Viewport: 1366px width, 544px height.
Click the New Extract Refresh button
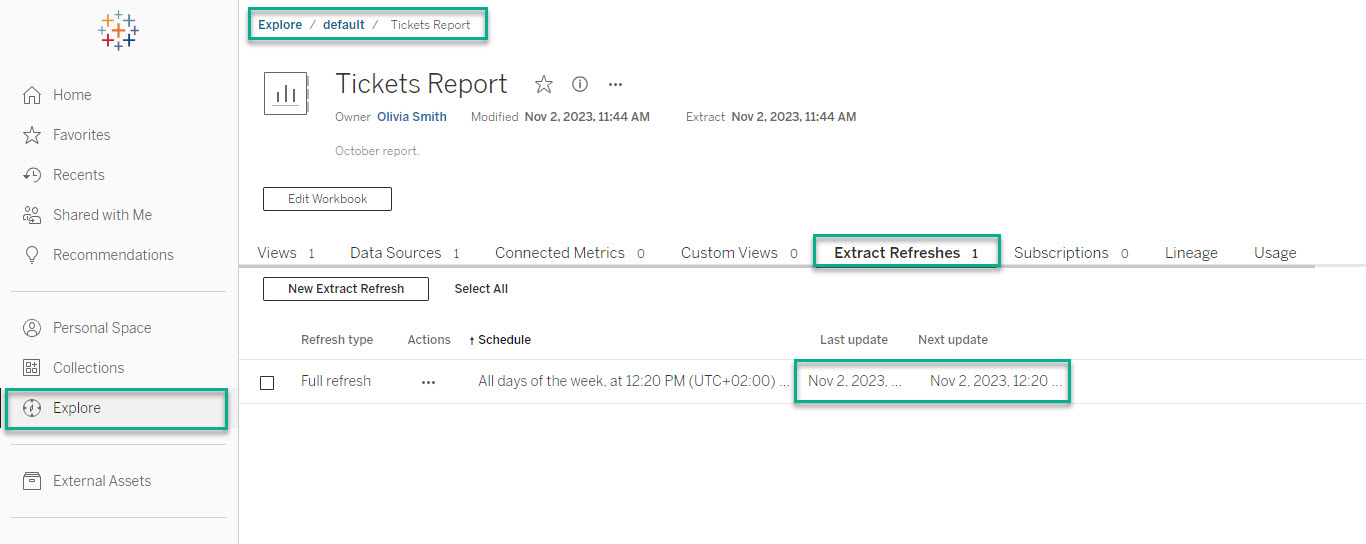(x=346, y=289)
